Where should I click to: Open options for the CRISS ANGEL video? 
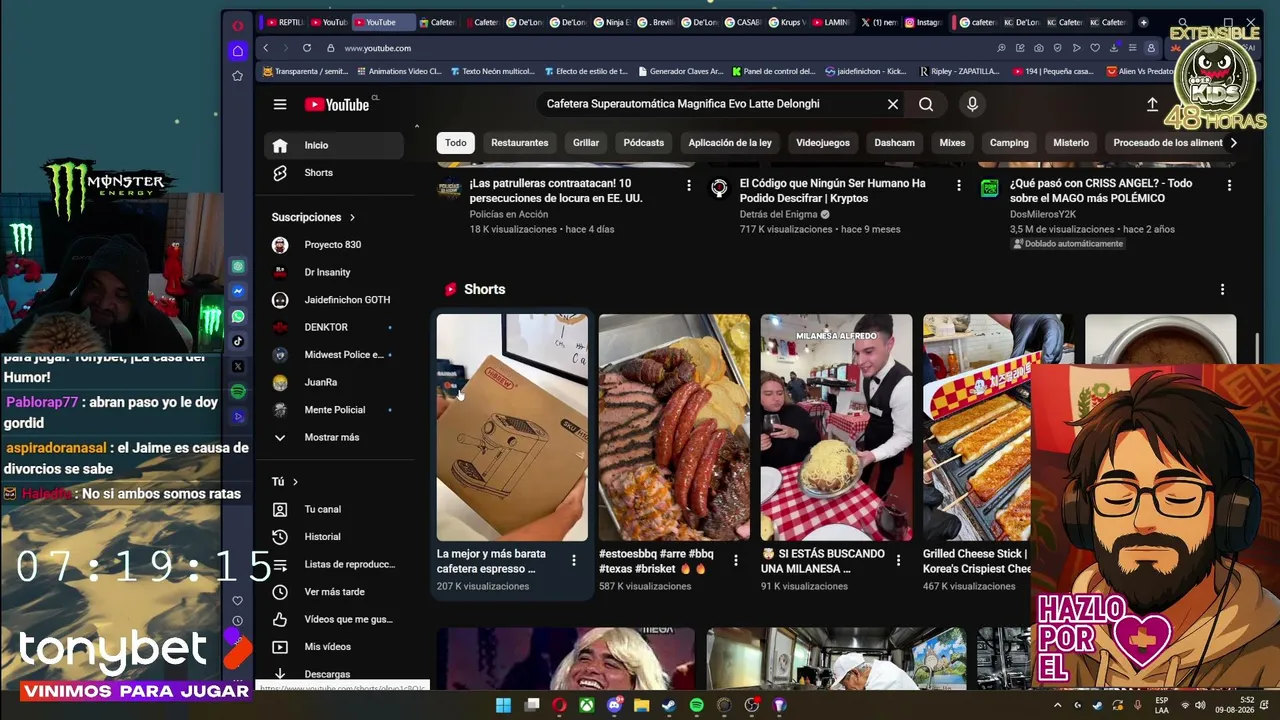tap(1229, 185)
